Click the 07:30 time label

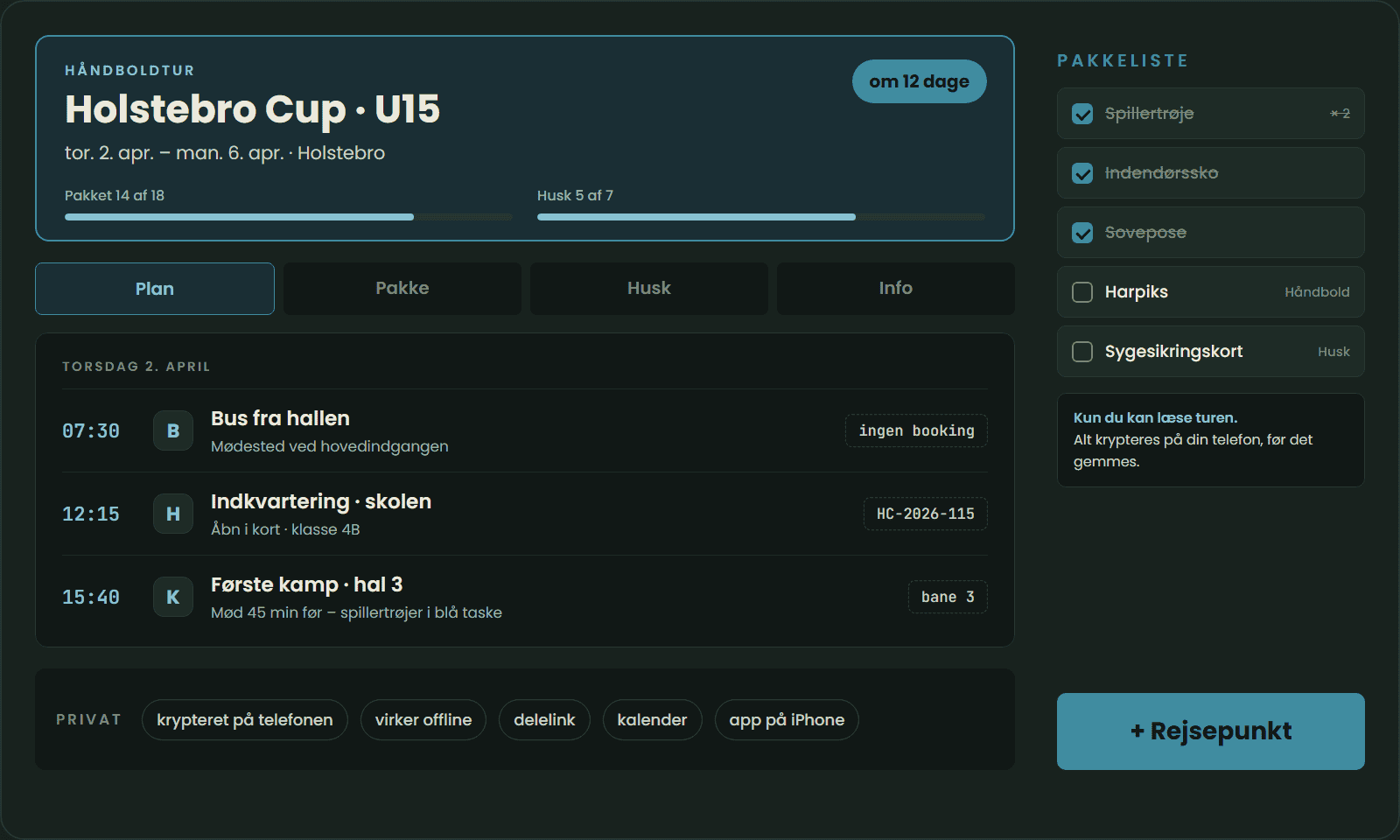[91, 430]
